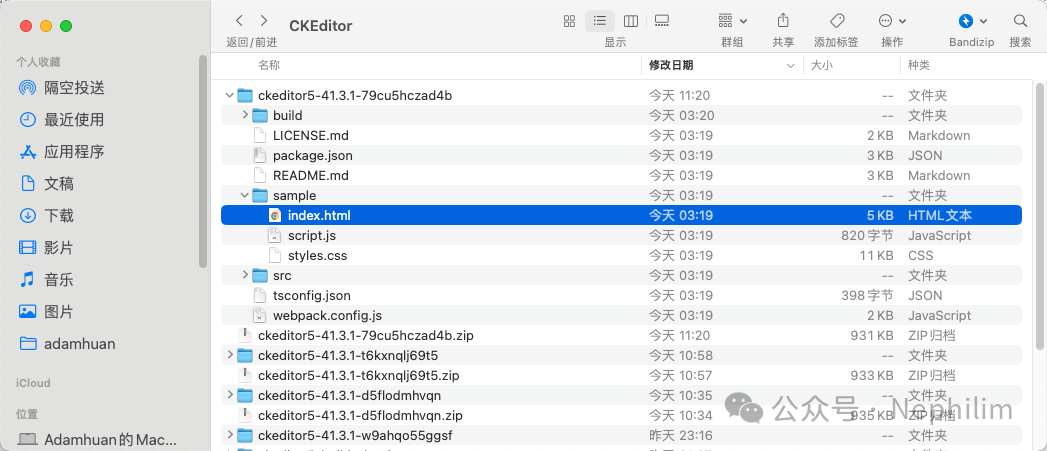Go forward with the right arrow button

264,21
